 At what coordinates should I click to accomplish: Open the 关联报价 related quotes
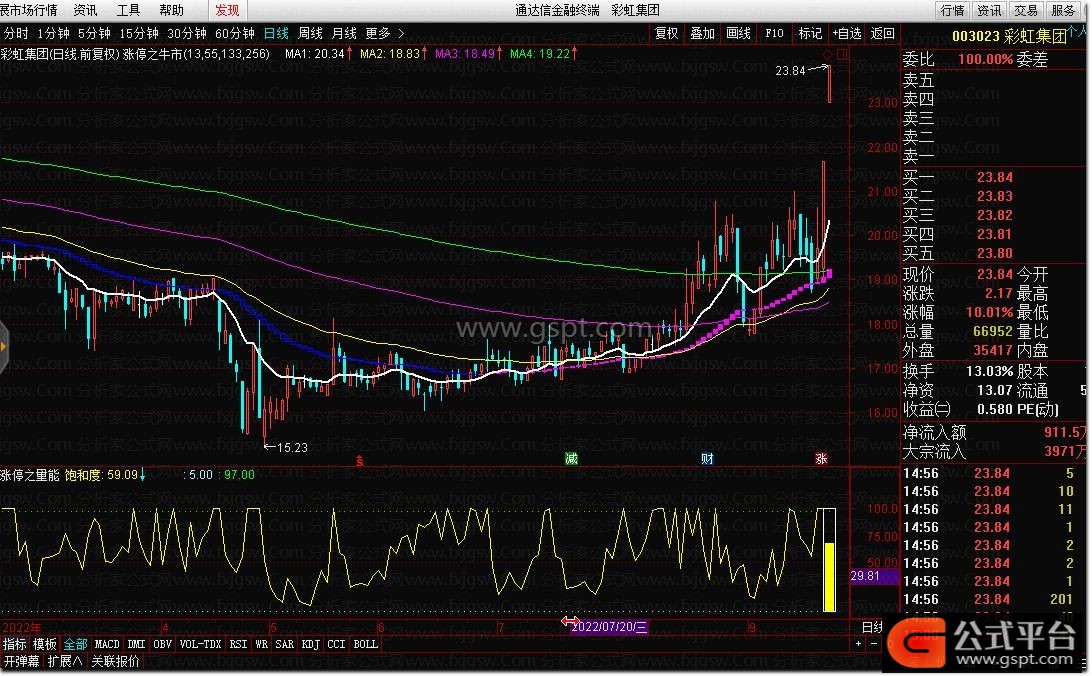click(116, 661)
